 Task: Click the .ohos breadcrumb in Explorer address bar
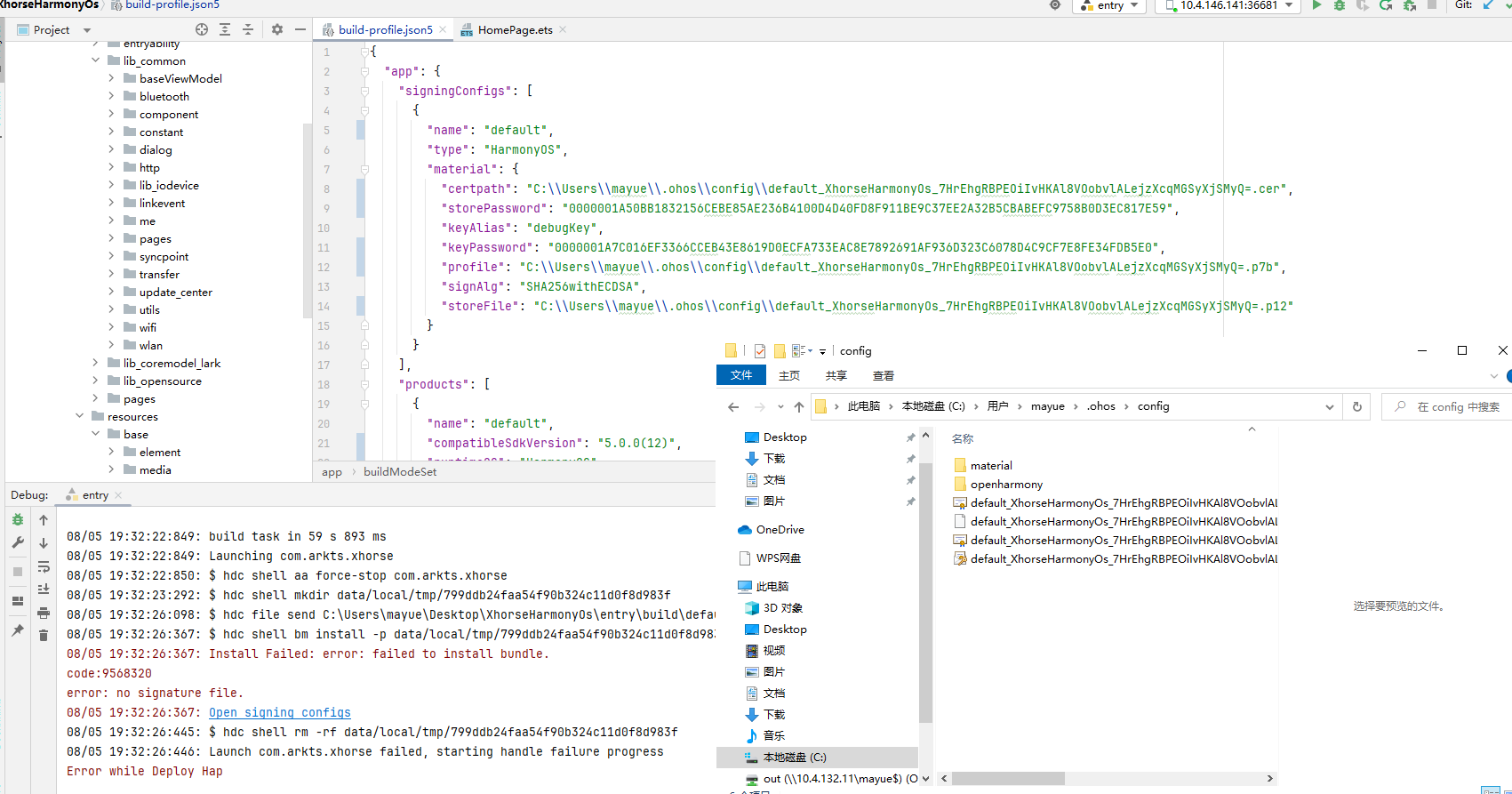pyautogui.click(x=1101, y=406)
